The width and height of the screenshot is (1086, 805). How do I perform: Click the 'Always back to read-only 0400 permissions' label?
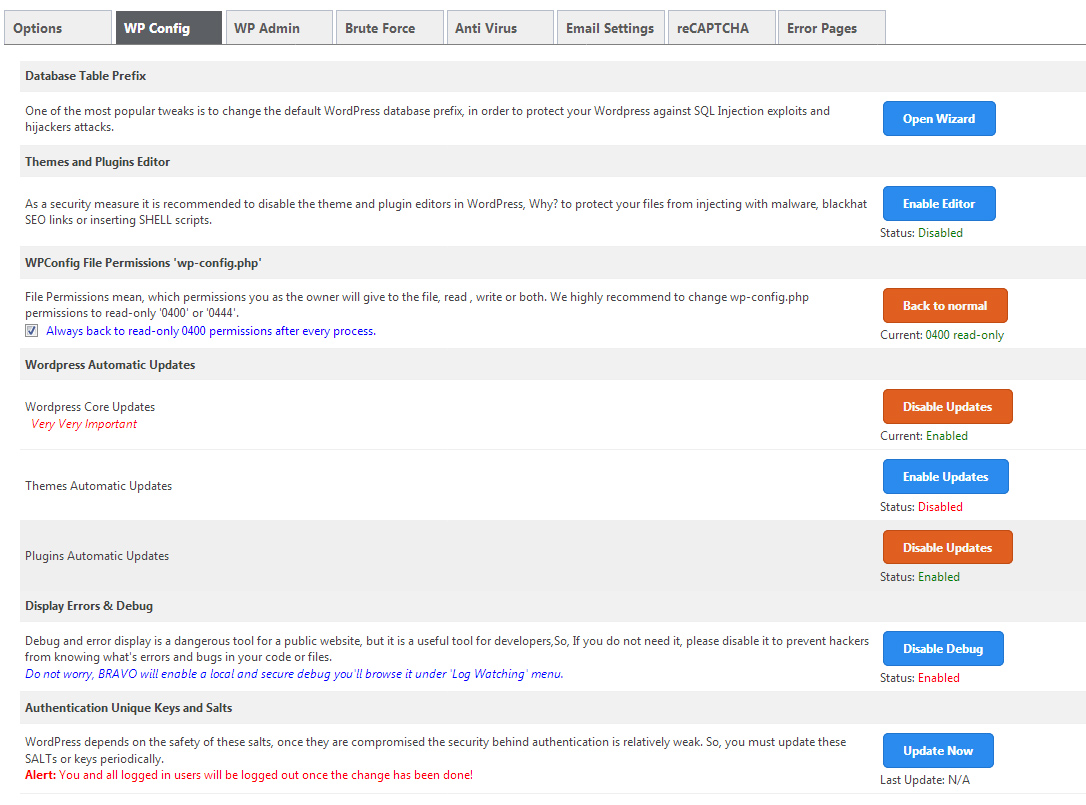point(211,331)
